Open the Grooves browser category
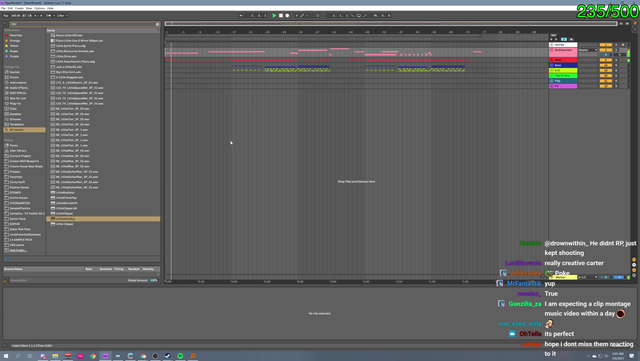640x361 pixels. 16,119
